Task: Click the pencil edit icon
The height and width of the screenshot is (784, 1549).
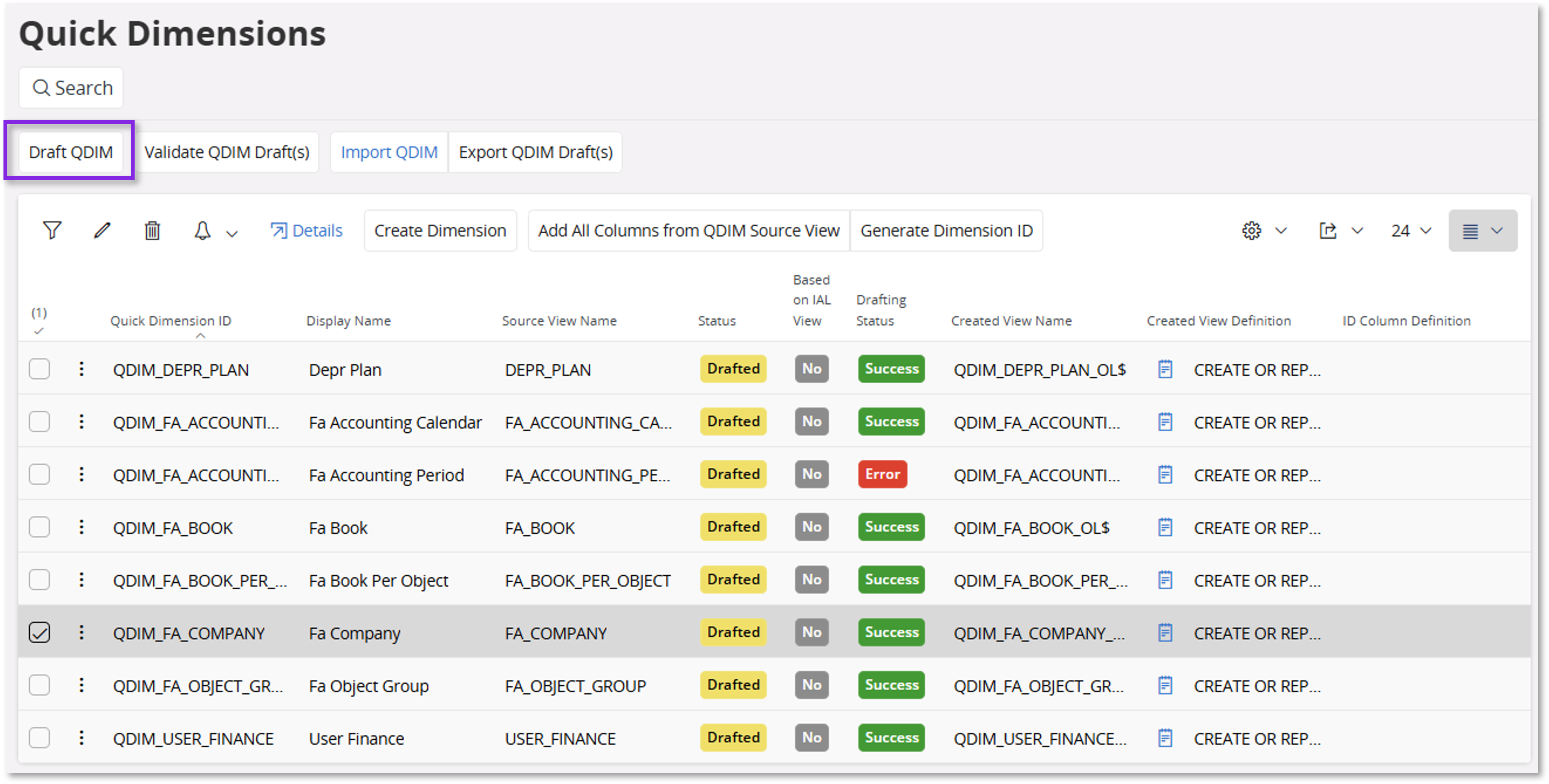Action: 102,230
